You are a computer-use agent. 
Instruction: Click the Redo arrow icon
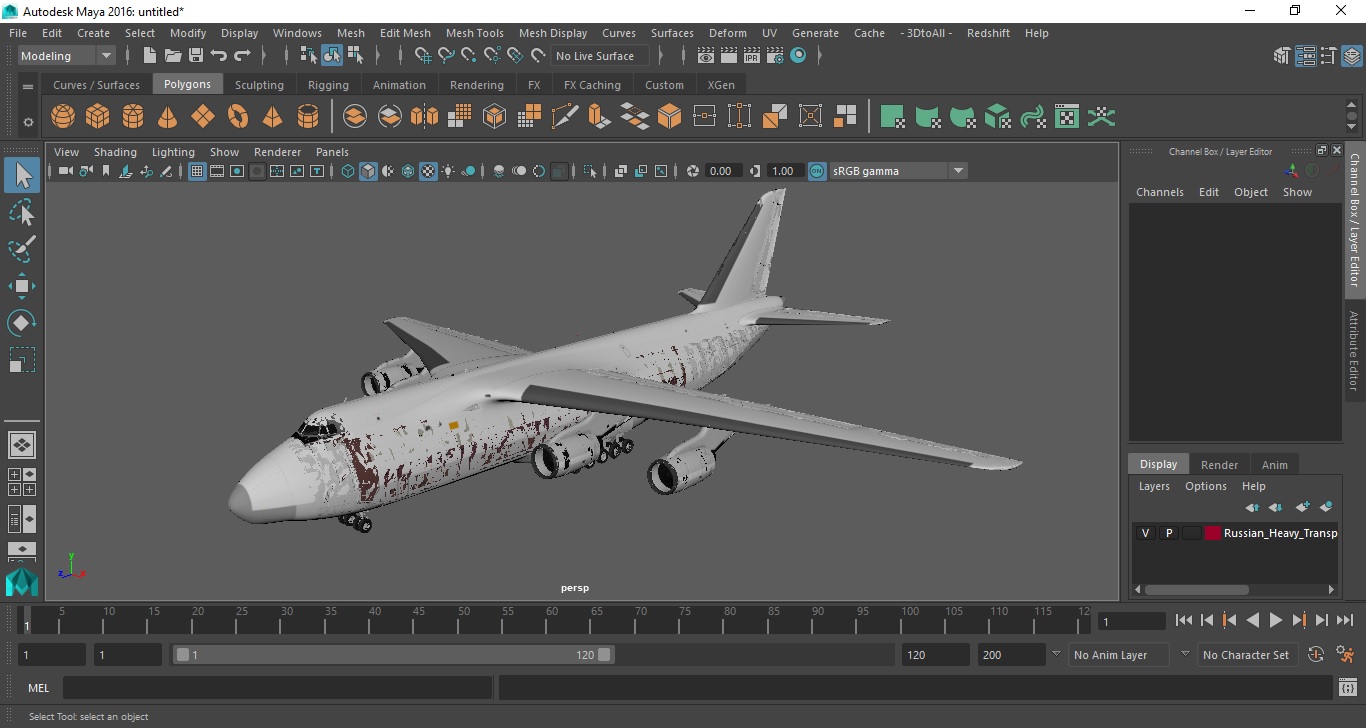click(x=242, y=56)
